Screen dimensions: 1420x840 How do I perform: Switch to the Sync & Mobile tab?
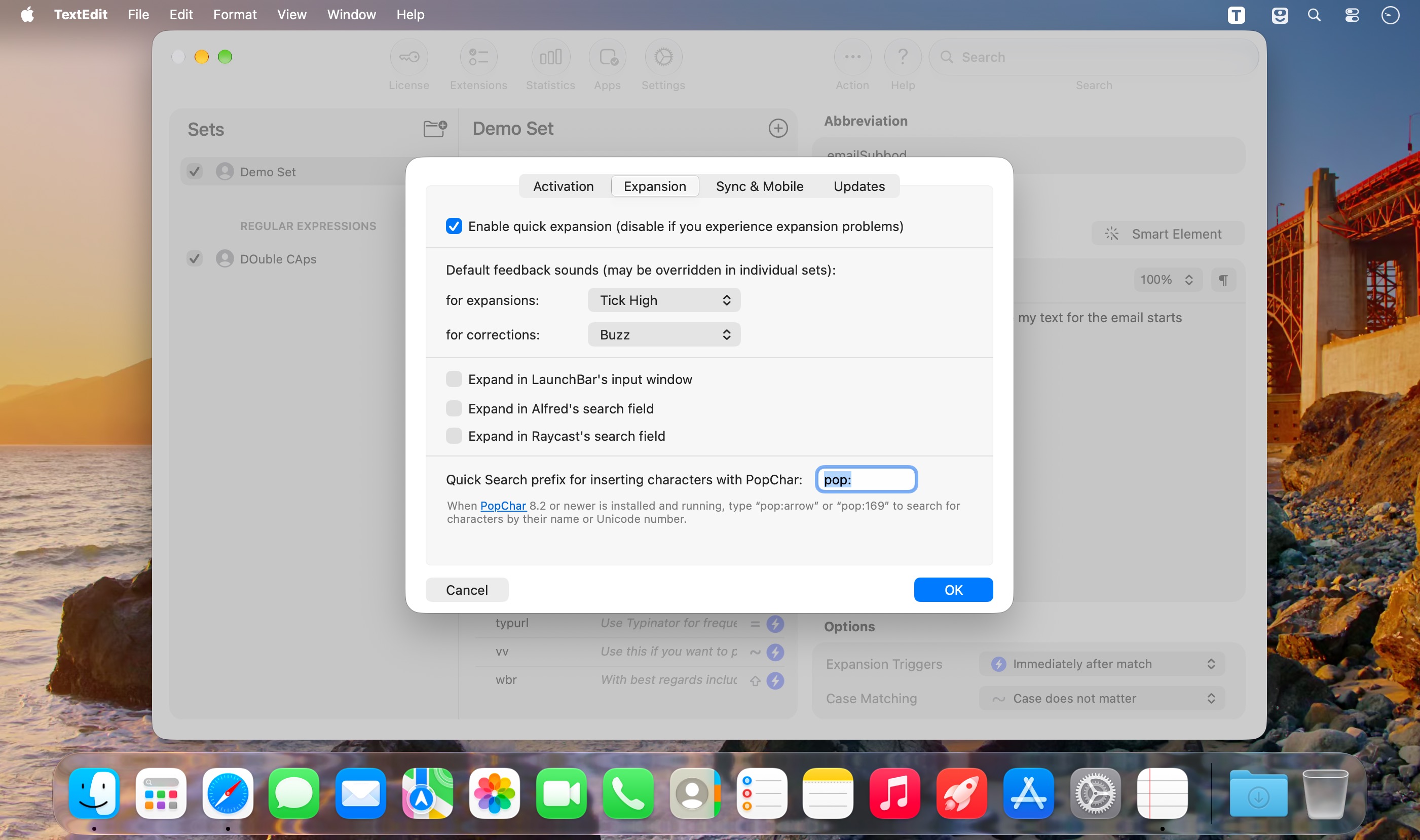(759, 186)
